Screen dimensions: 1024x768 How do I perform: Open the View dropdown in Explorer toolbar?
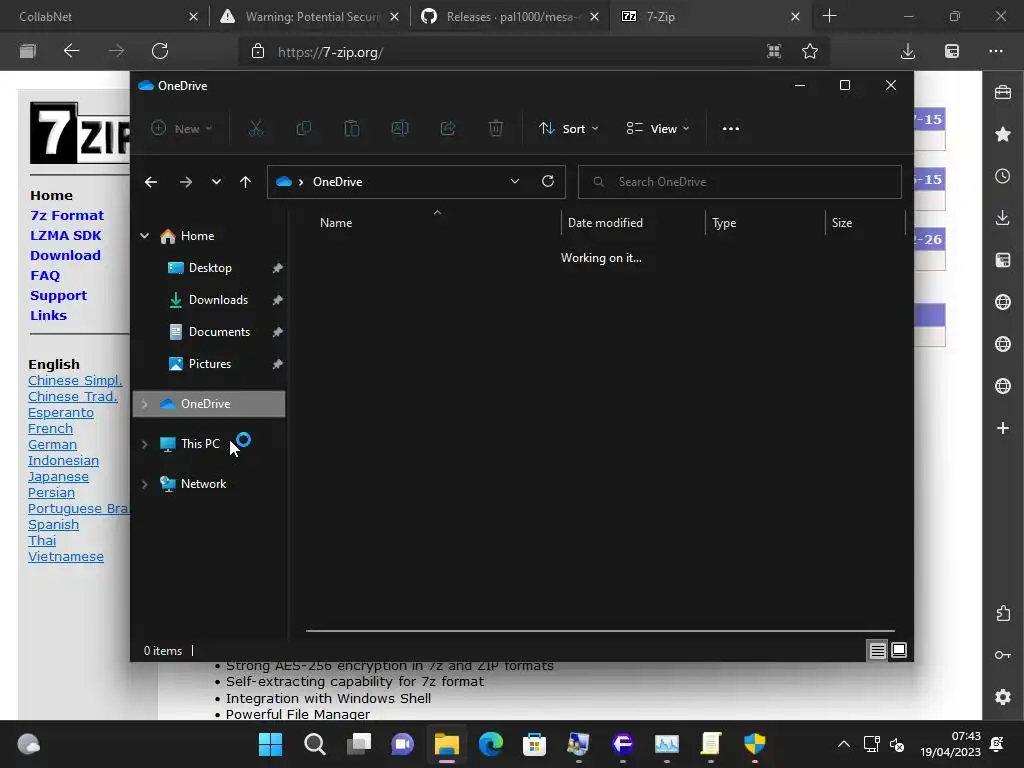(x=658, y=129)
